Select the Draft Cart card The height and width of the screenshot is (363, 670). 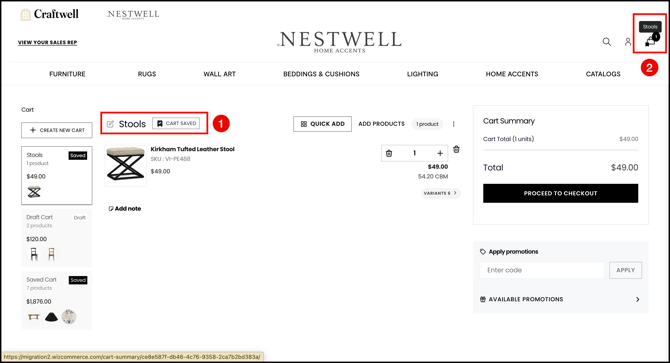pos(57,237)
